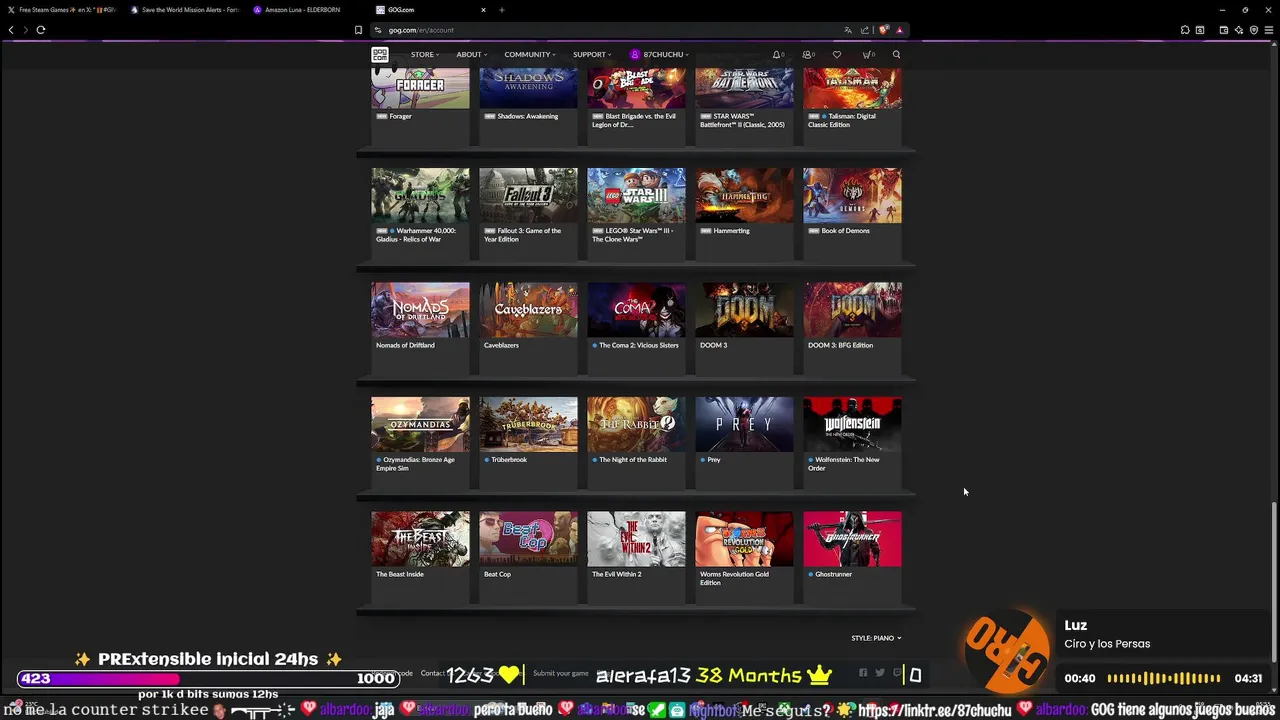
Task: Expand the ABOUT dropdown menu
Action: coord(471,55)
